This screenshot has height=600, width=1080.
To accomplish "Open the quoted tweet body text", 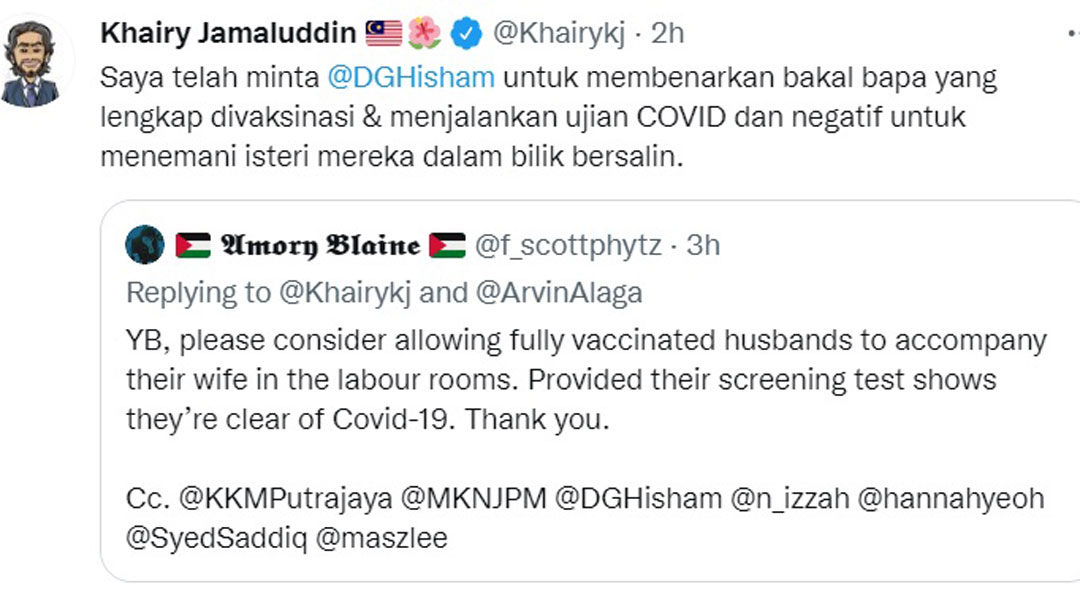I will tap(586, 380).
